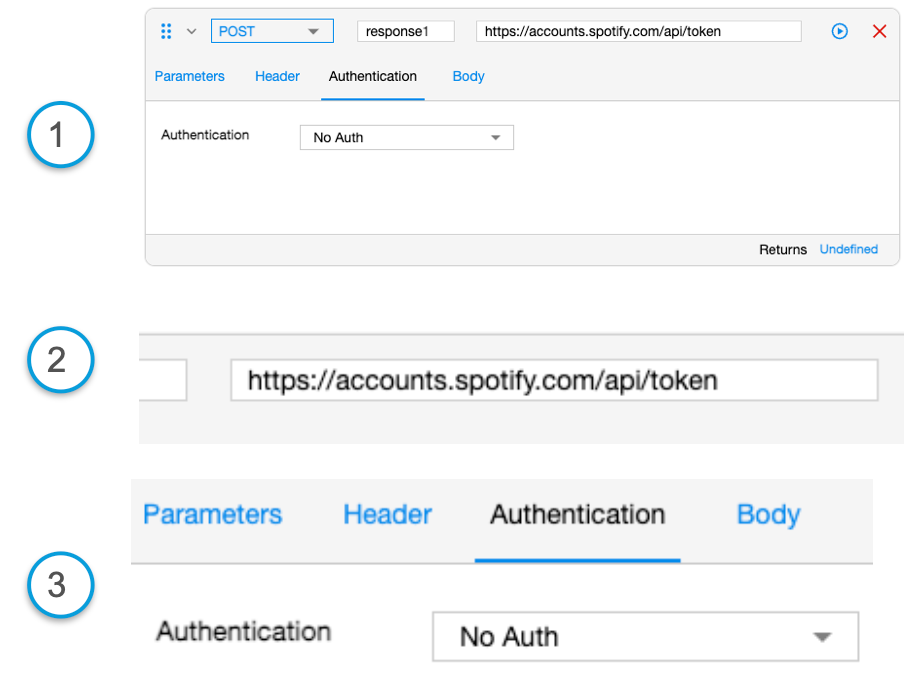Screen dimensions: 922x688
Task: Click the enlarged Authentication field label in panel 3
Action: tap(243, 632)
